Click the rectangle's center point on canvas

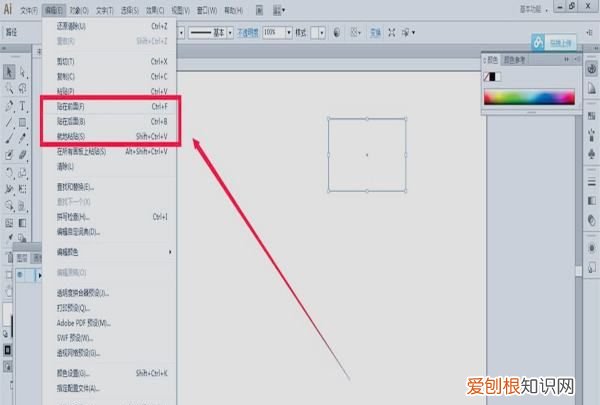[x=367, y=155]
